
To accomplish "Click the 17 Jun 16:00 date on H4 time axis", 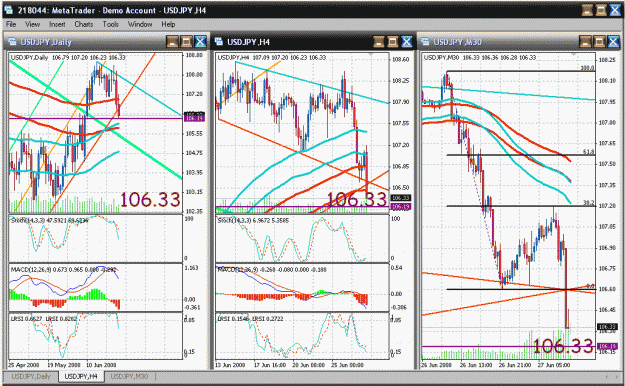I will pos(270,365).
